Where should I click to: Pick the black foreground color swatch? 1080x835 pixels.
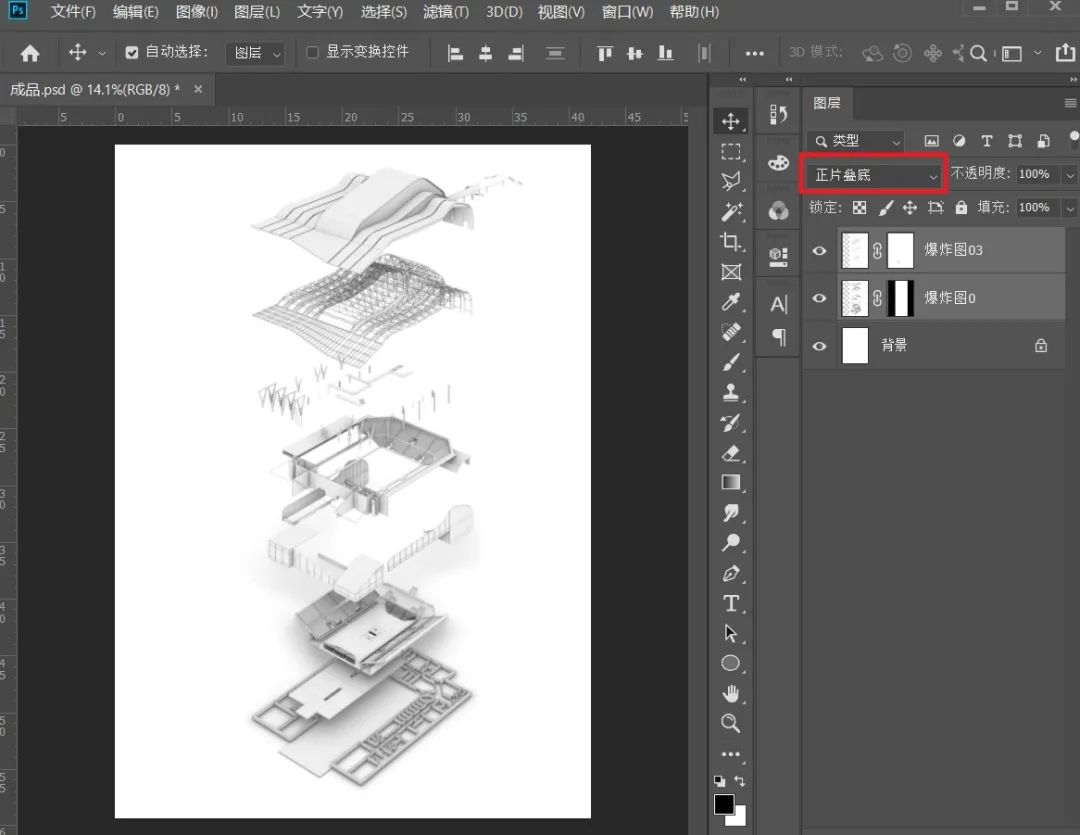tap(723, 803)
